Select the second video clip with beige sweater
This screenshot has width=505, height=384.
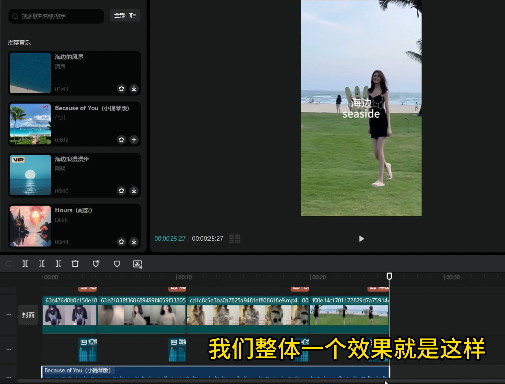[142, 315]
